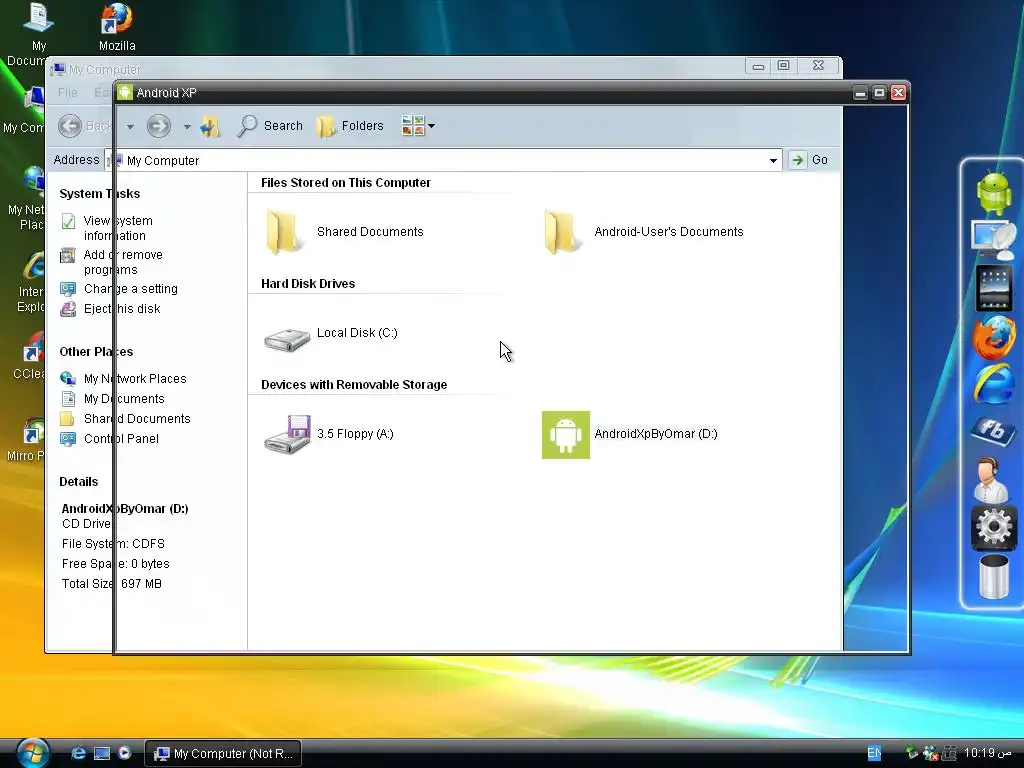Collapse the Details section header
The width and height of the screenshot is (1024, 768).
78,482
